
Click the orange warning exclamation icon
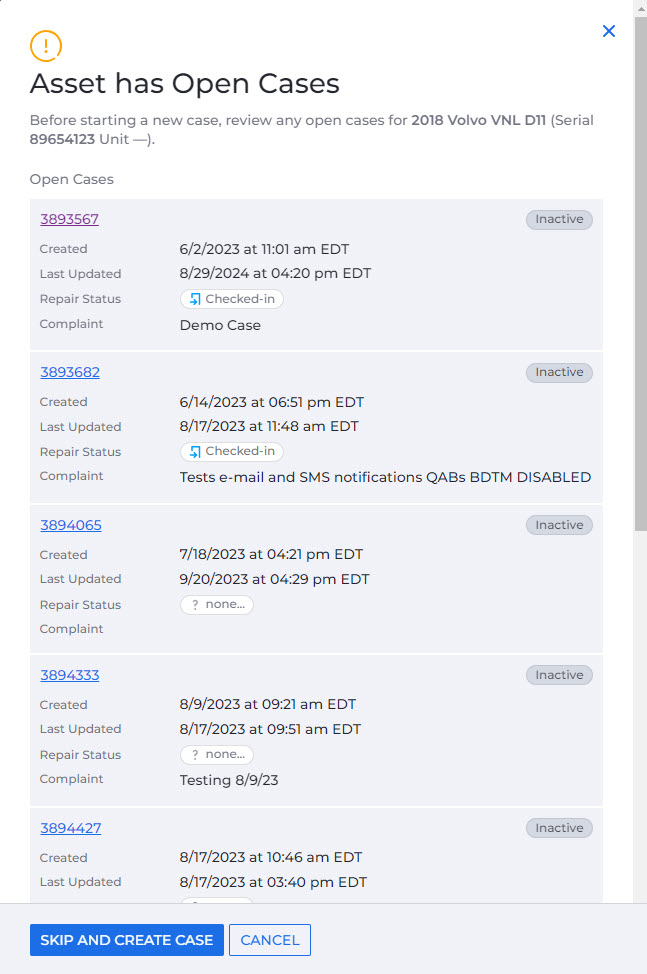coord(46,46)
